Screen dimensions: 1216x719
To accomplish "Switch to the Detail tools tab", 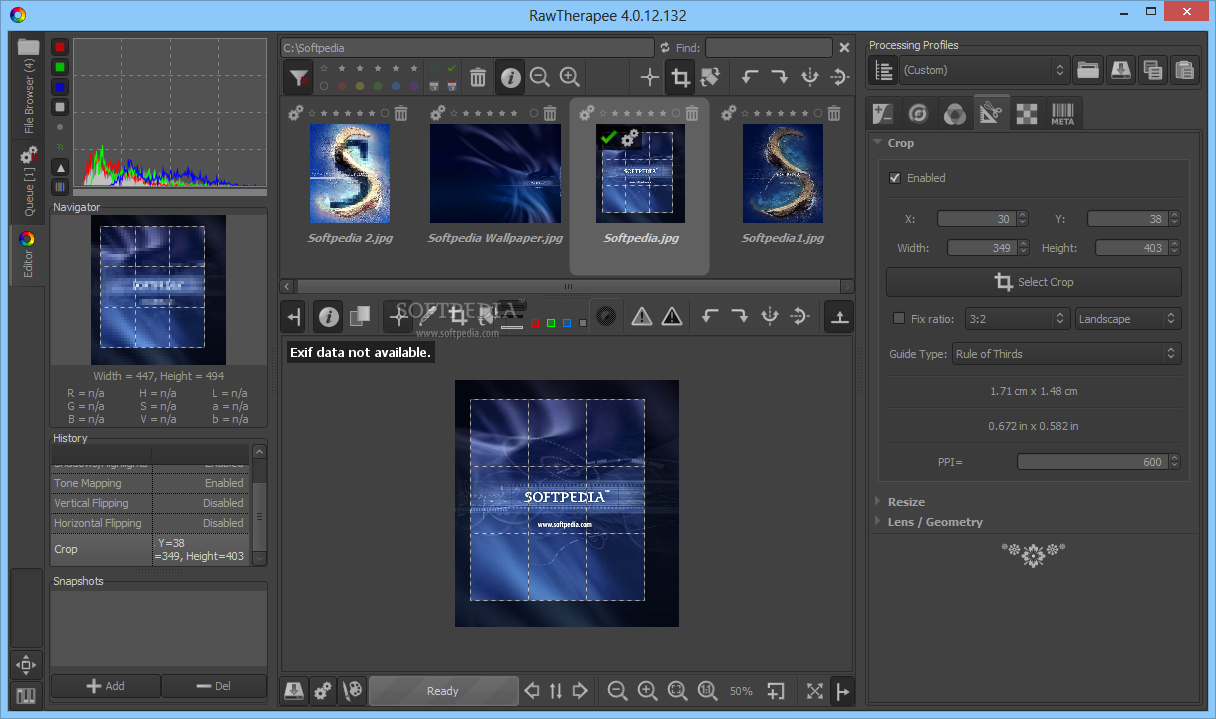I will (x=919, y=114).
